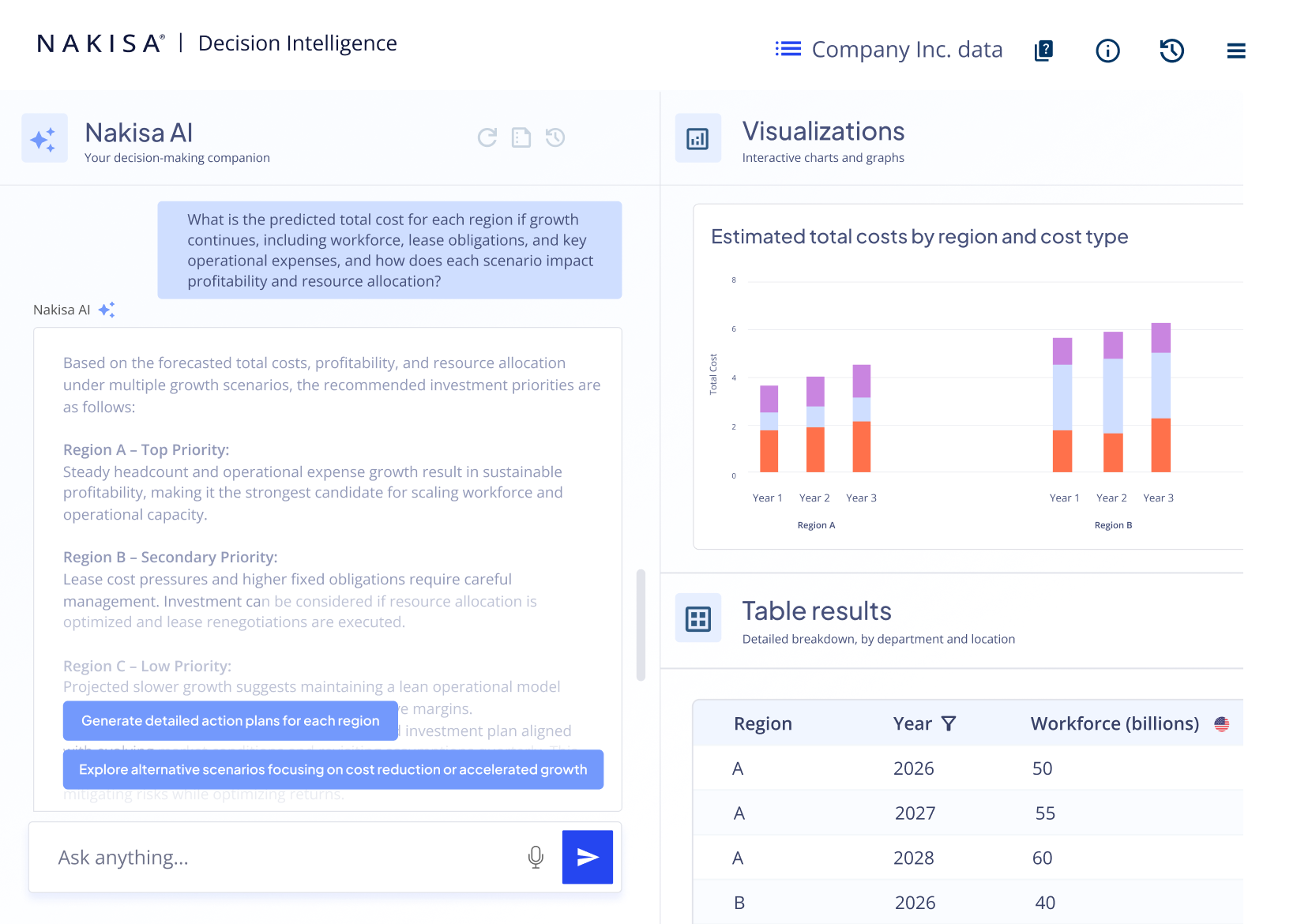Click the help book icon in header
Screen dimensions: 1297x924
tap(1043, 51)
